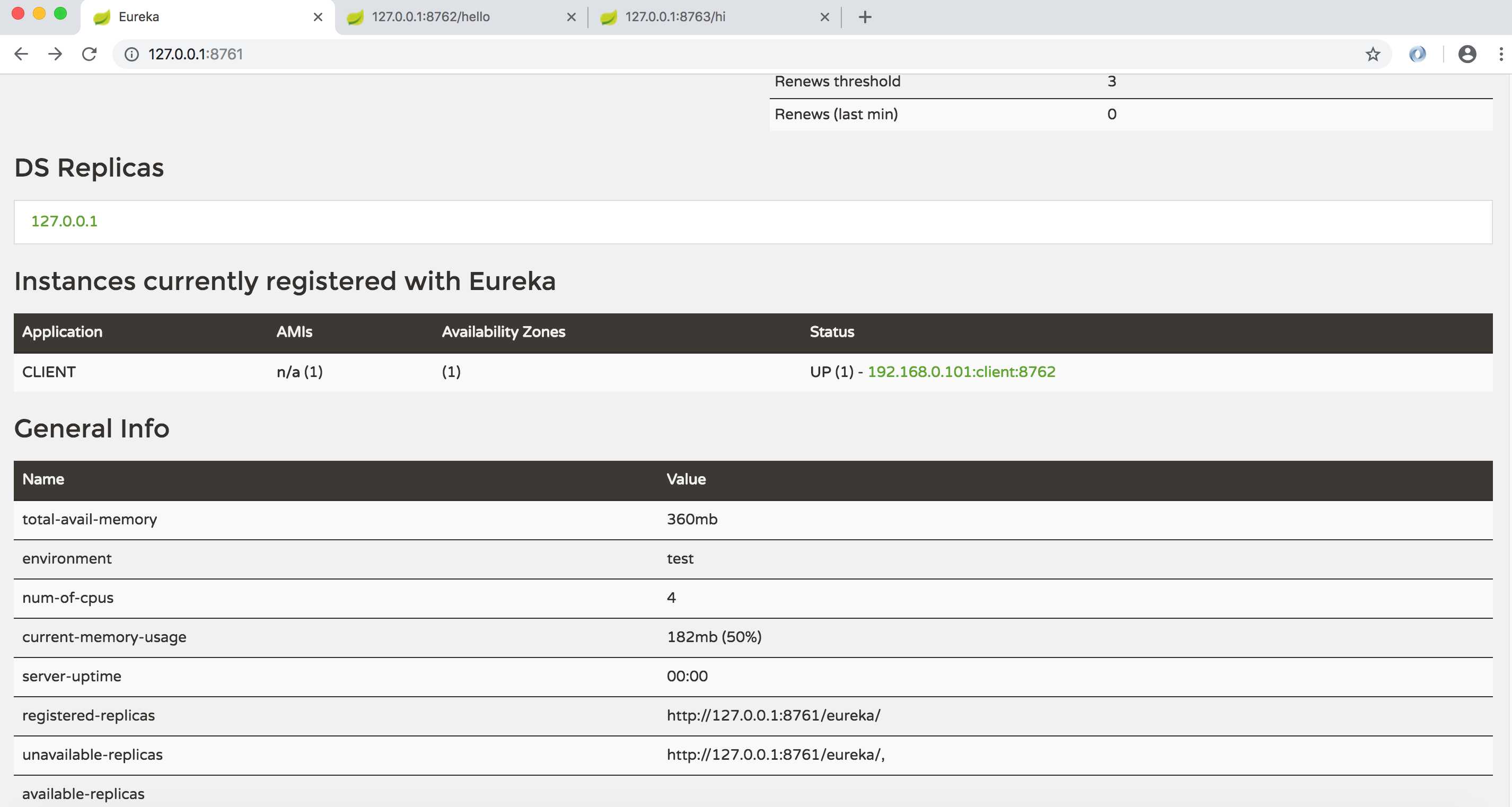Select the num-of-cpus row name
The image size is (1512, 807).
point(67,598)
